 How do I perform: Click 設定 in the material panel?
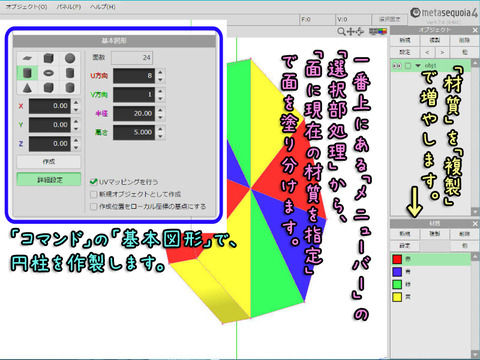[x=405, y=246]
